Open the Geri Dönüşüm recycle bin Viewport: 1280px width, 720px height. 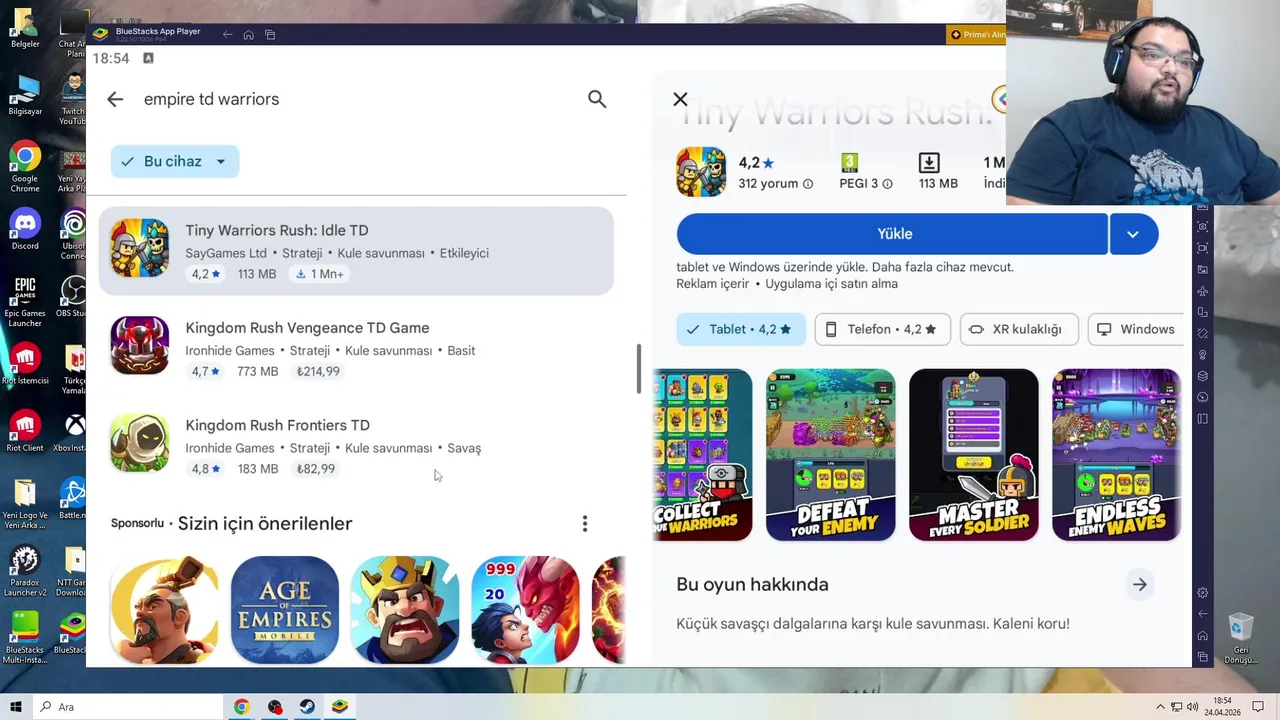1241,639
